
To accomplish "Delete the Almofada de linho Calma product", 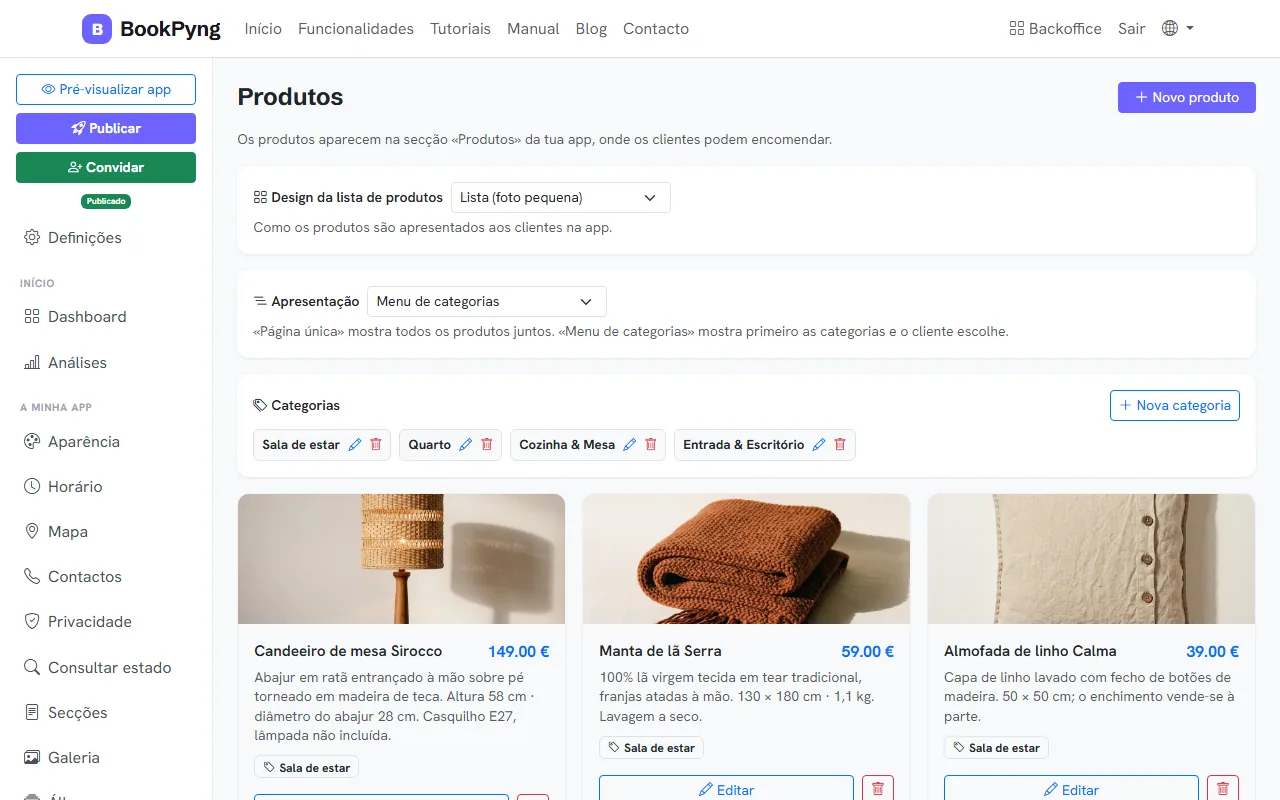I will coord(1223,788).
